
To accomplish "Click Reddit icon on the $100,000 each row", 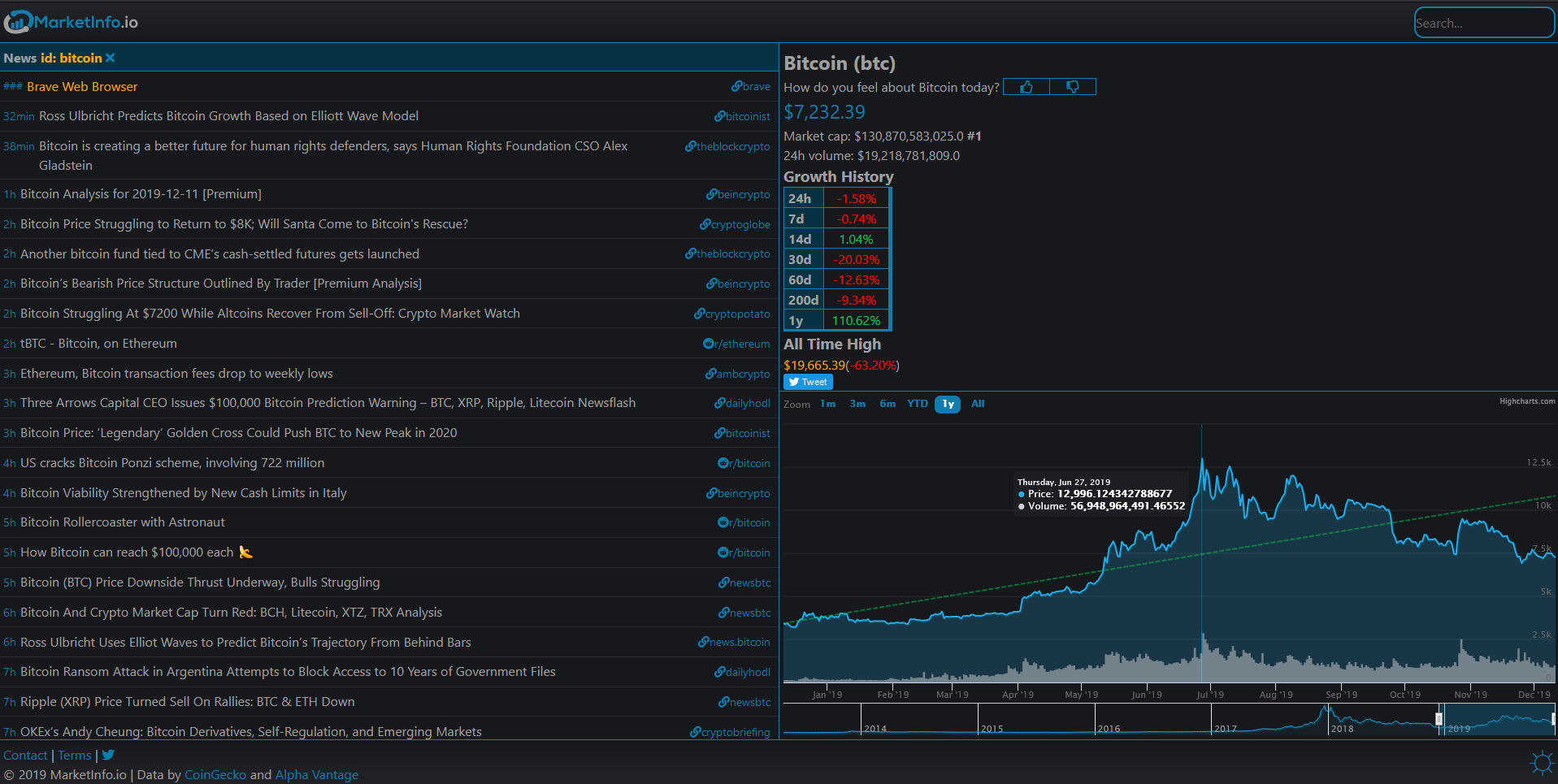I will click(x=723, y=552).
